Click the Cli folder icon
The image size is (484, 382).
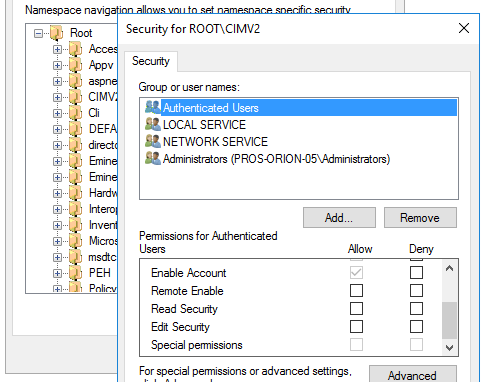(x=76, y=113)
